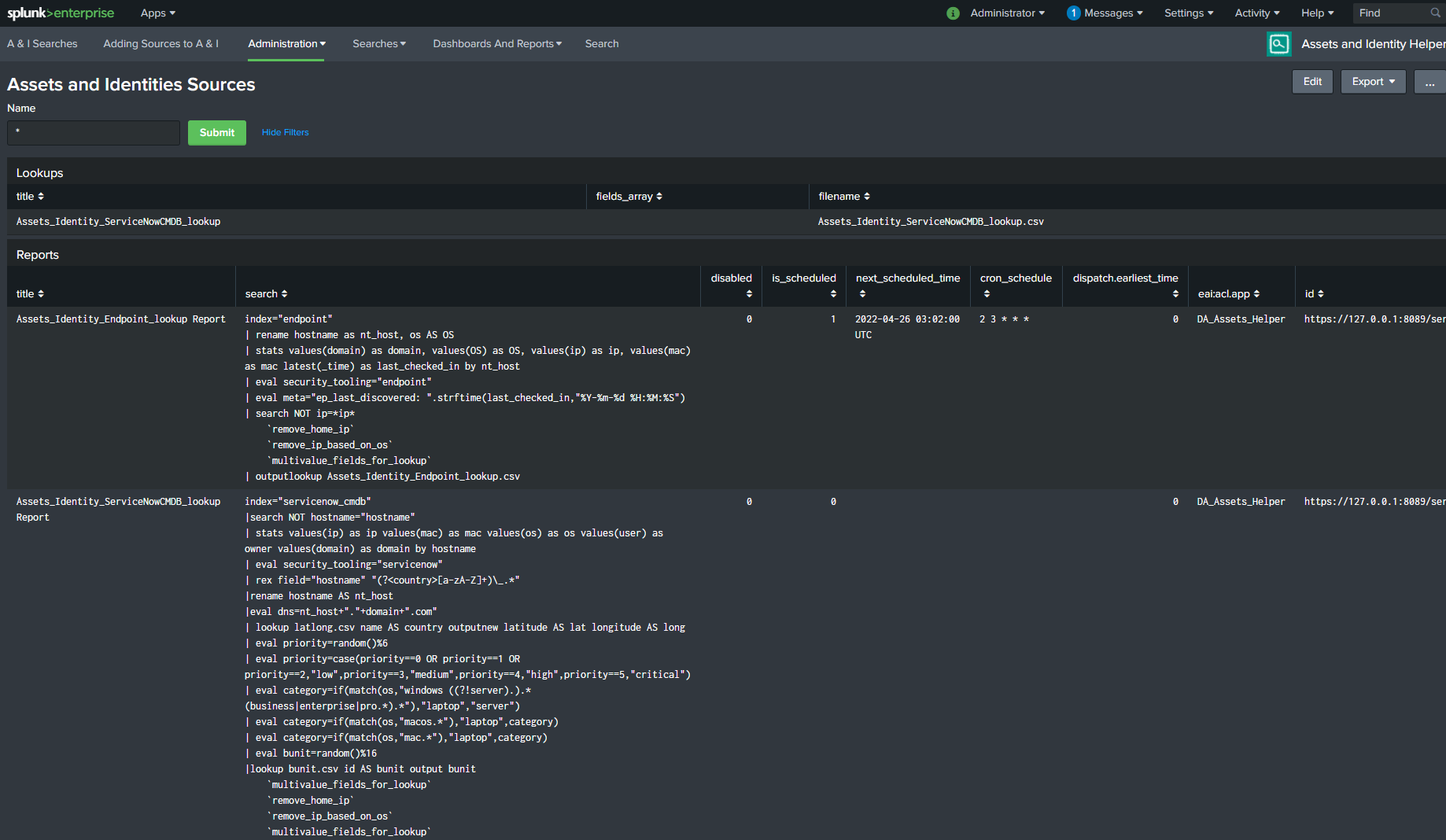Open the Settings dropdown
This screenshot has height=840, width=1446.
[x=1189, y=13]
